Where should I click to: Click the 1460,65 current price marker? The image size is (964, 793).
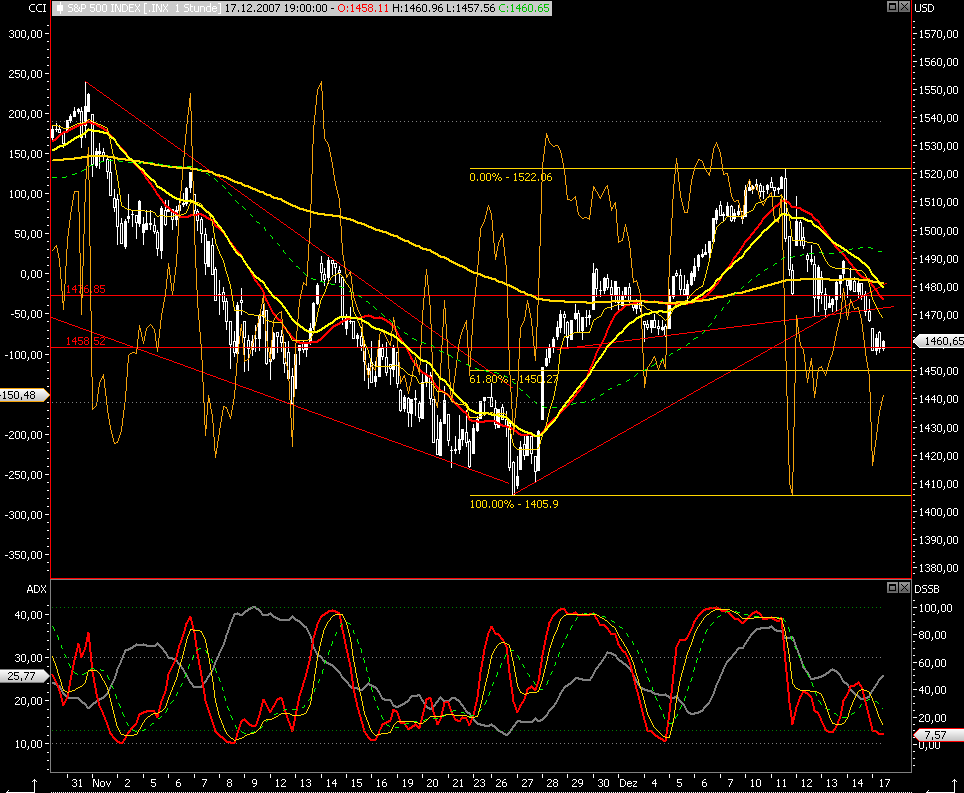click(x=939, y=341)
